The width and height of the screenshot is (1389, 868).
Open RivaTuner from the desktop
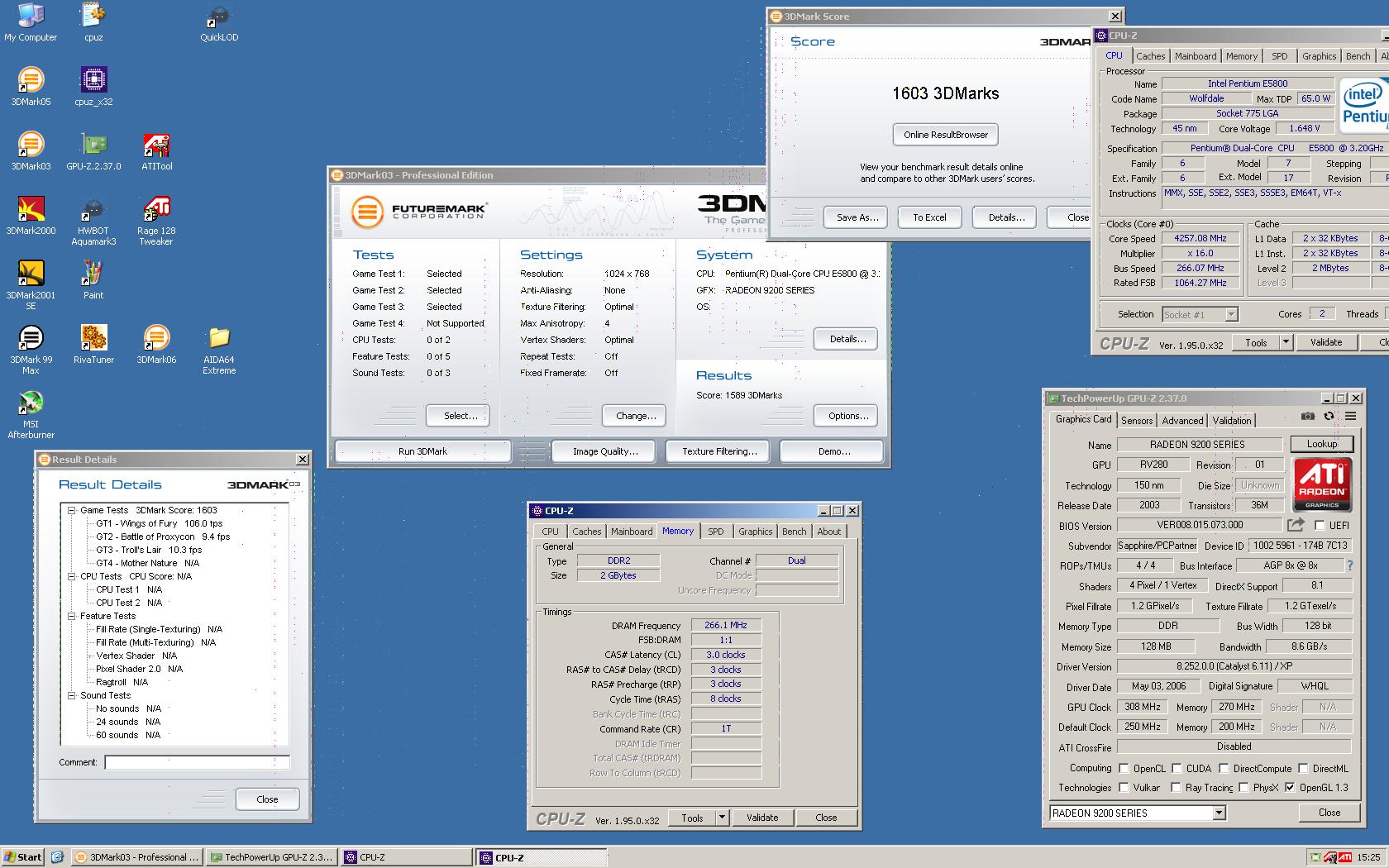click(x=93, y=345)
